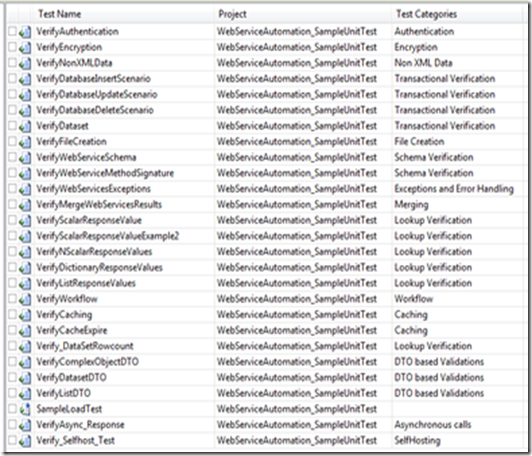Click the Verify_Selfhost_Test test icon

click(x=25, y=440)
